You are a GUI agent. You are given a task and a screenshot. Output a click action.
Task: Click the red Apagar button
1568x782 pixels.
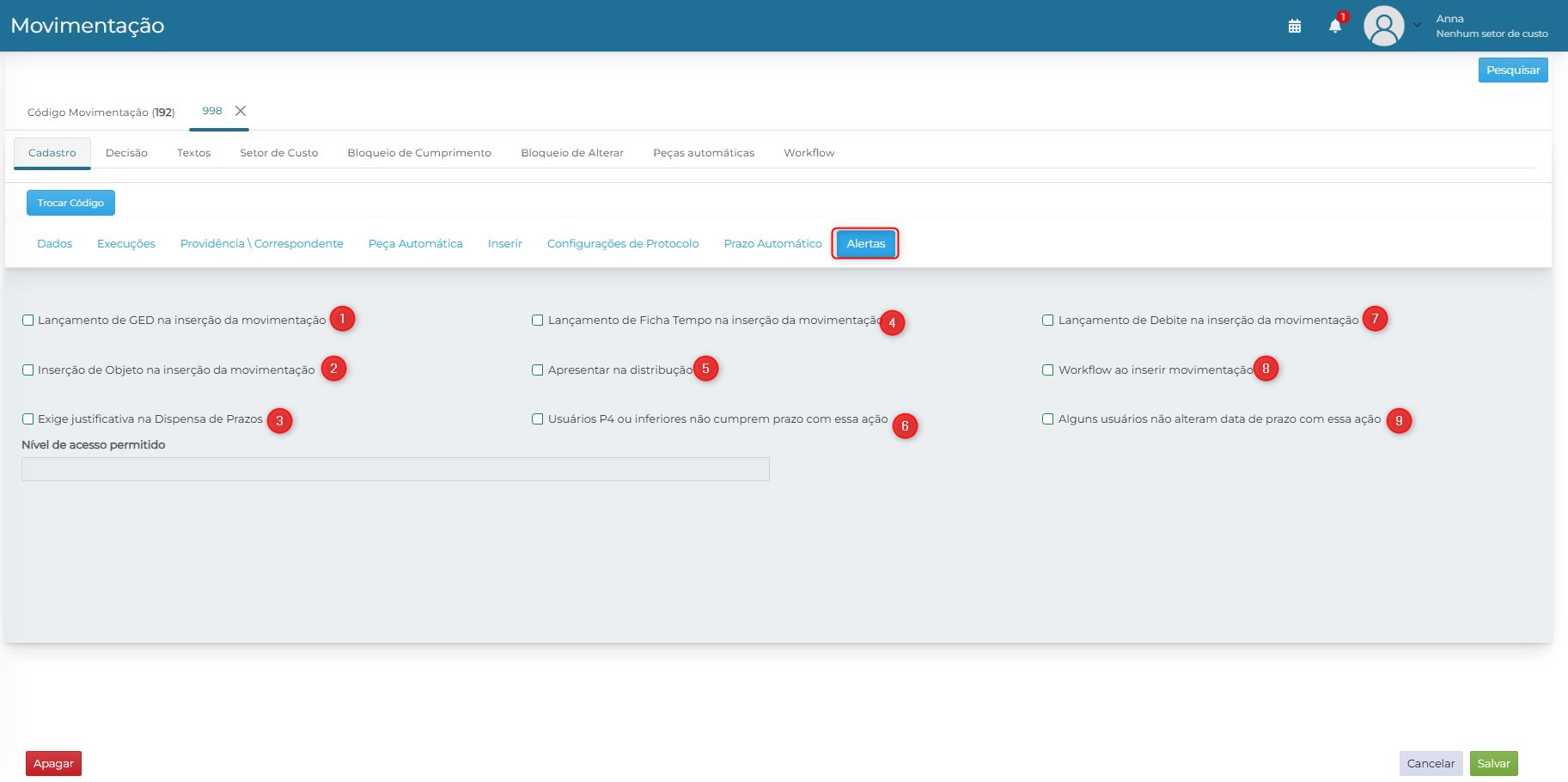(53, 763)
